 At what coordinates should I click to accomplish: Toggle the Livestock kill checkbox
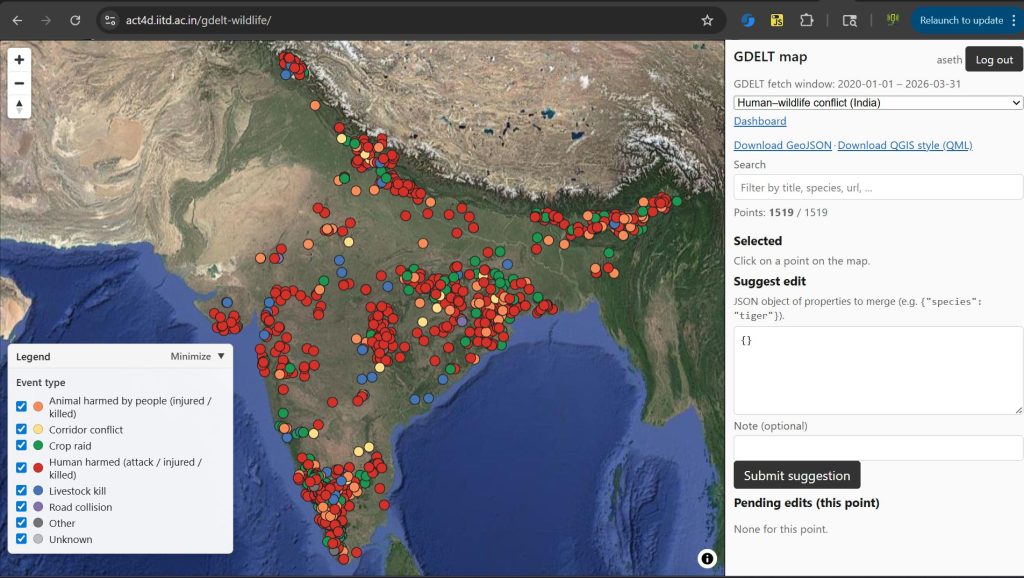coord(22,491)
